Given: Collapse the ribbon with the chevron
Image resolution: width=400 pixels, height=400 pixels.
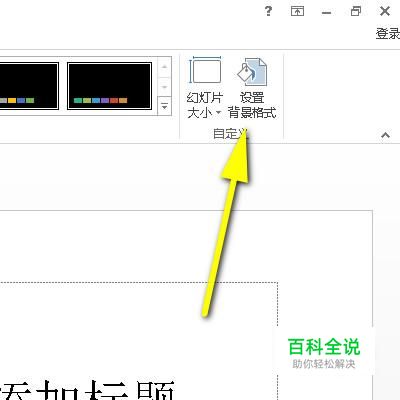Looking at the screenshot, I should pyautogui.click(x=385, y=135).
